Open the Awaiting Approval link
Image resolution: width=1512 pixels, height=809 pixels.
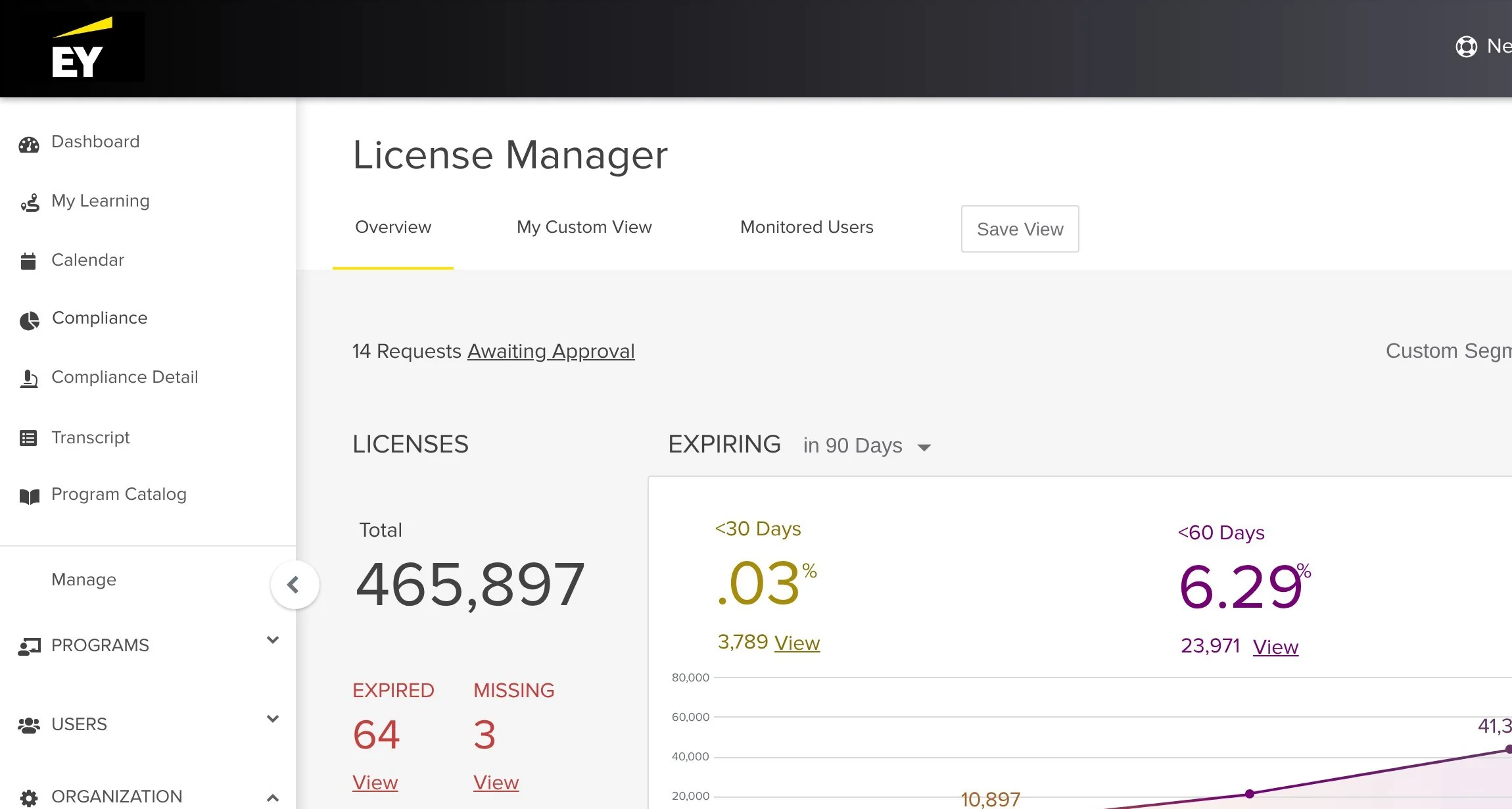551,351
